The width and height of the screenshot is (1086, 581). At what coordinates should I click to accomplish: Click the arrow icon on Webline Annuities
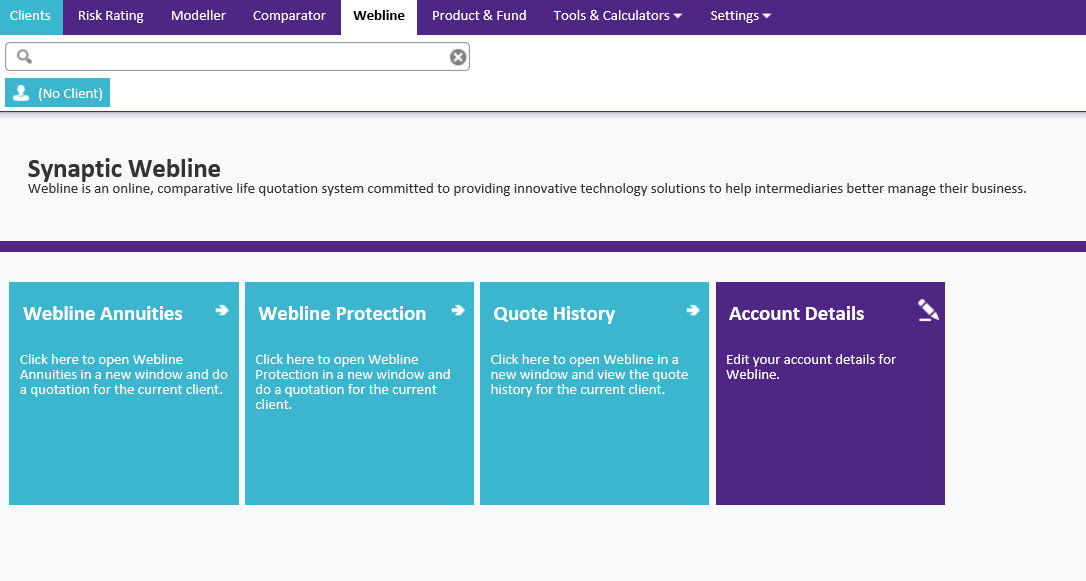(222, 310)
